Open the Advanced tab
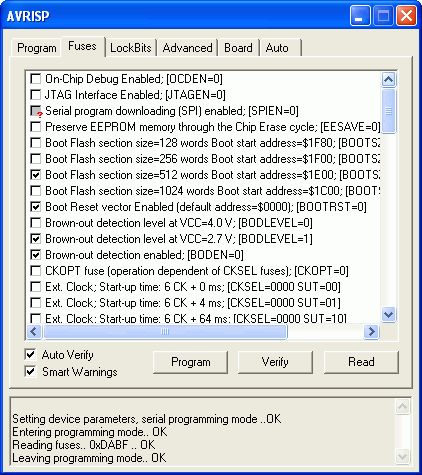 pyautogui.click(x=187, y=48)
